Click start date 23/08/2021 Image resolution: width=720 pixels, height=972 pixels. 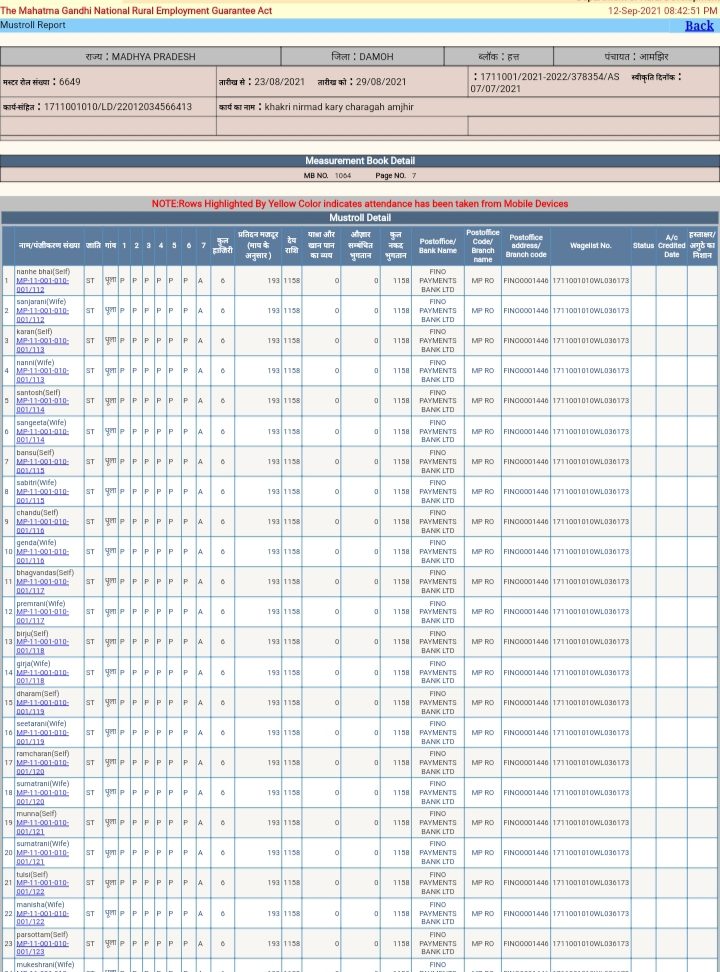pyautogui.click(x=279, y=82)
